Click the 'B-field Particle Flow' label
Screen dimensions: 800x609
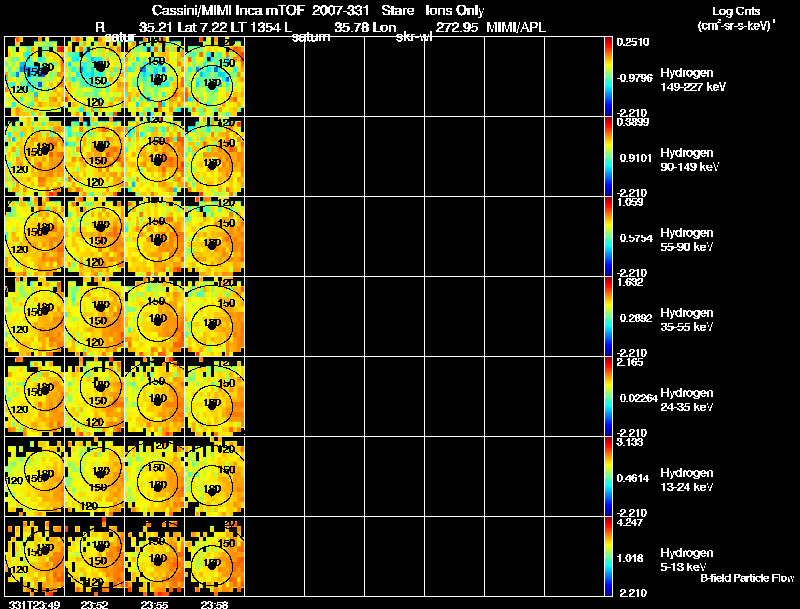[x=747, y=578]
